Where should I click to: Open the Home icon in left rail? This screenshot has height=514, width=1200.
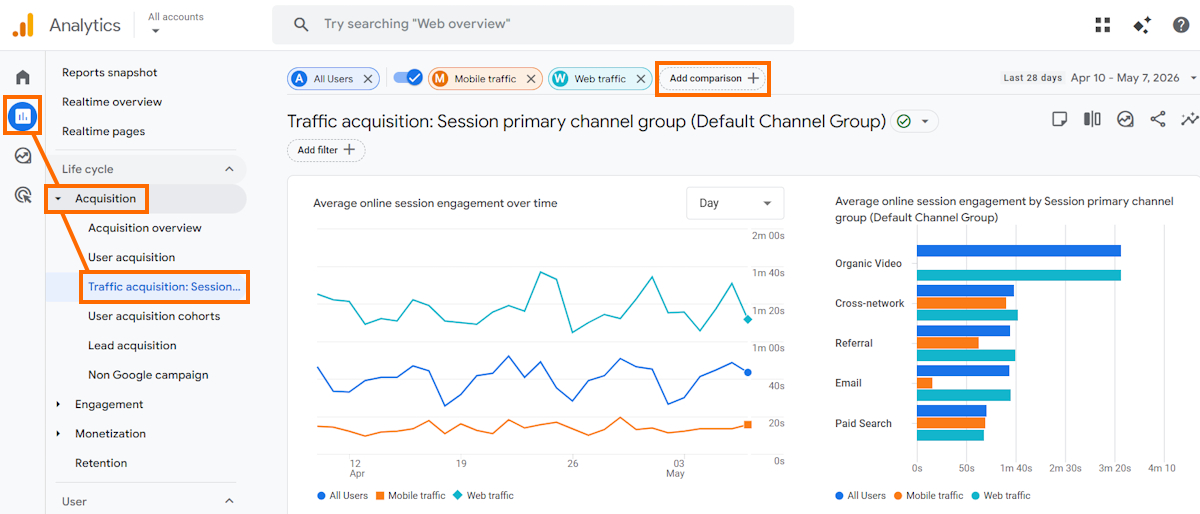click(22, 78)
